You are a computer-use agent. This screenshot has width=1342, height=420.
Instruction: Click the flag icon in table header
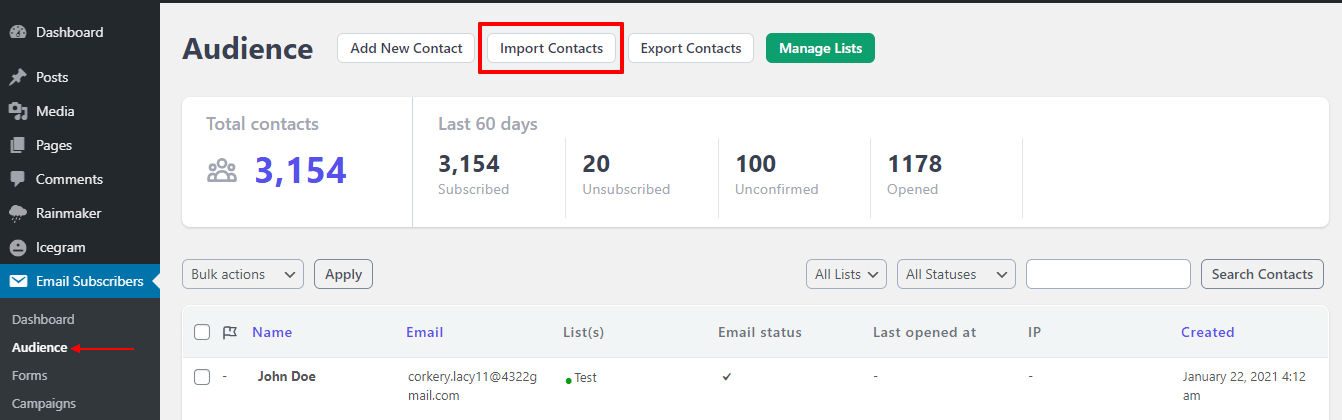[230, 332]
